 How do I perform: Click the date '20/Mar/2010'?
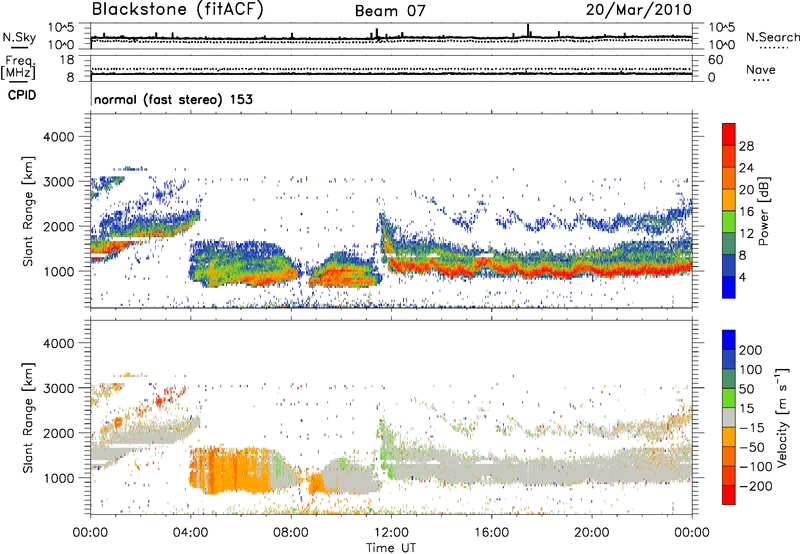638,10
